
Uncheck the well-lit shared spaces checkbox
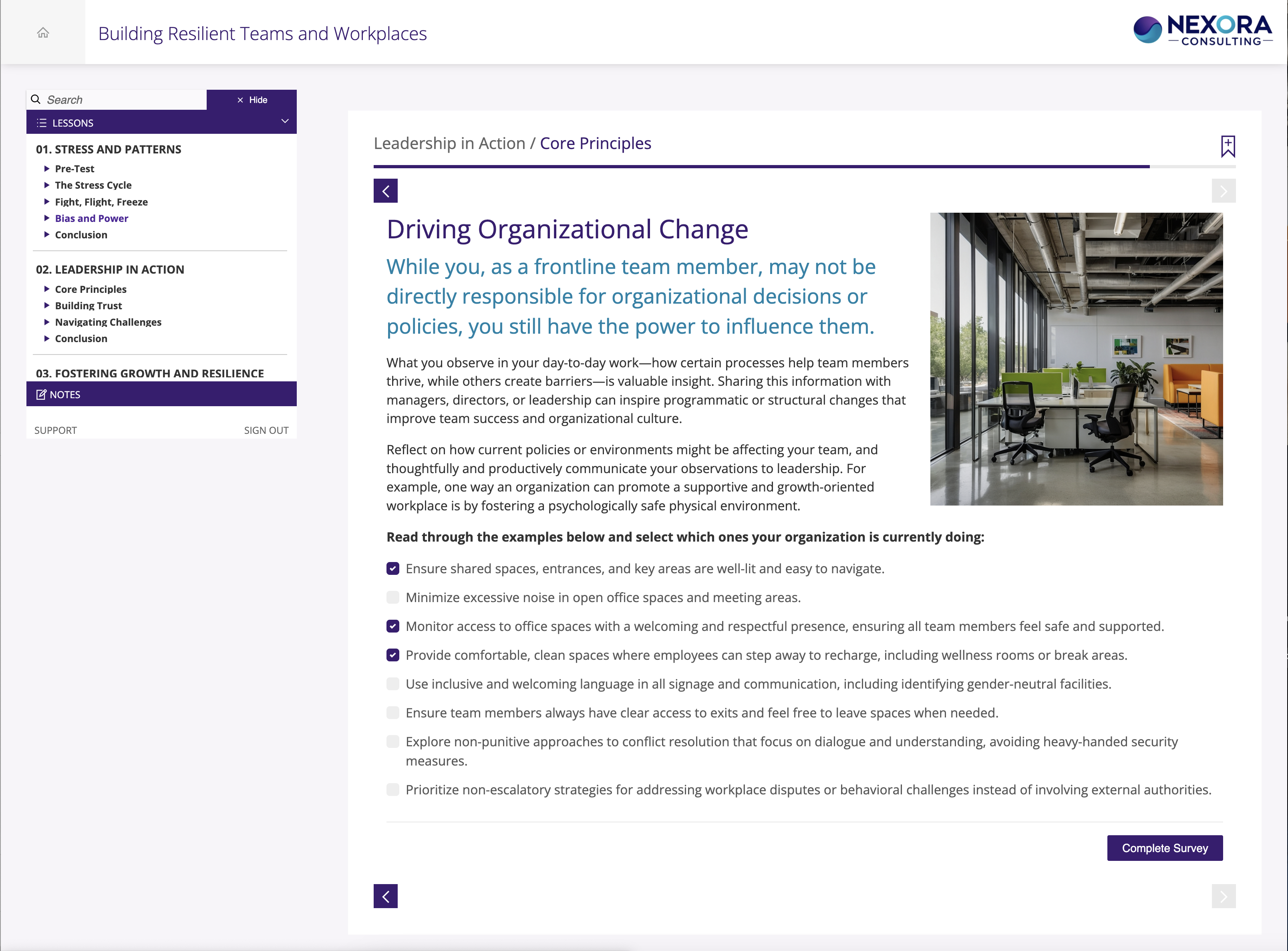393,569
